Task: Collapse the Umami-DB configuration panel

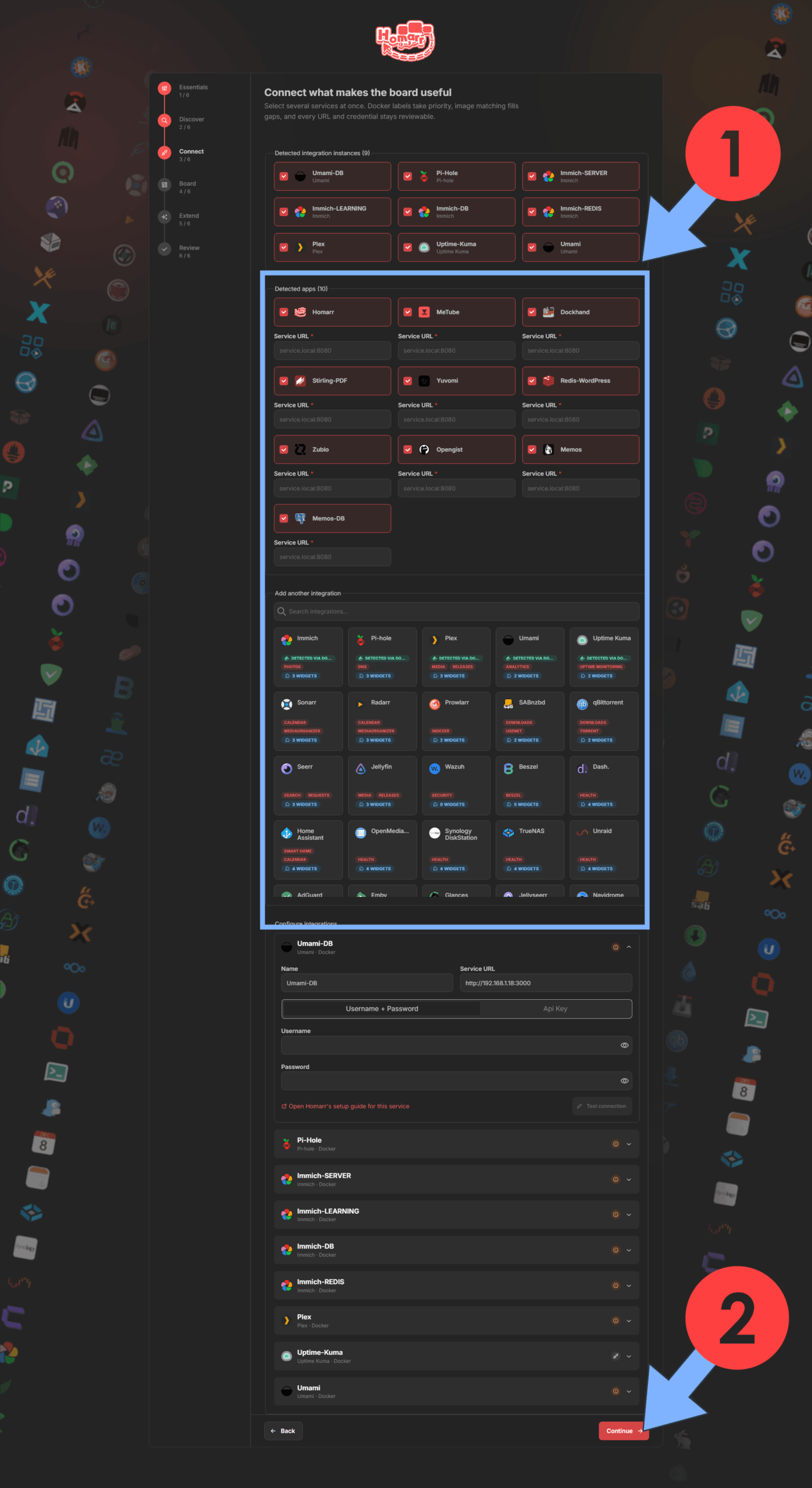Action: (628, 947)
